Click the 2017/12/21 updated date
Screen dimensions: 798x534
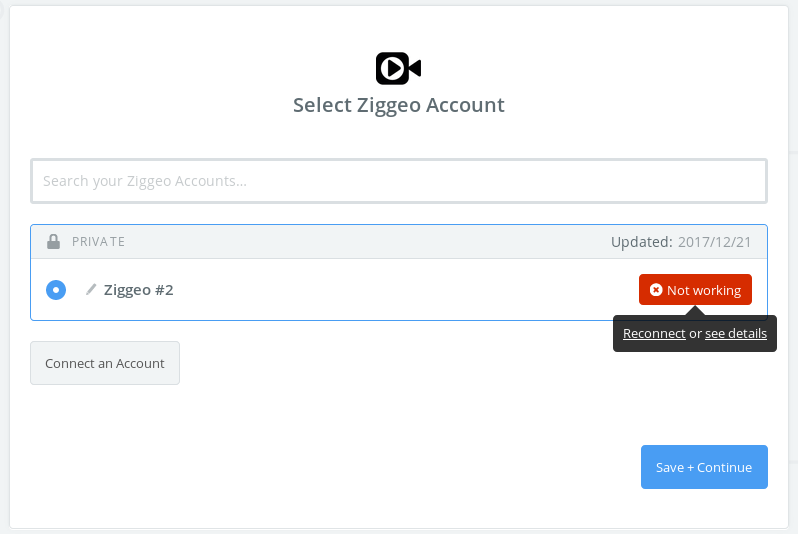click(x=715, y=242)
